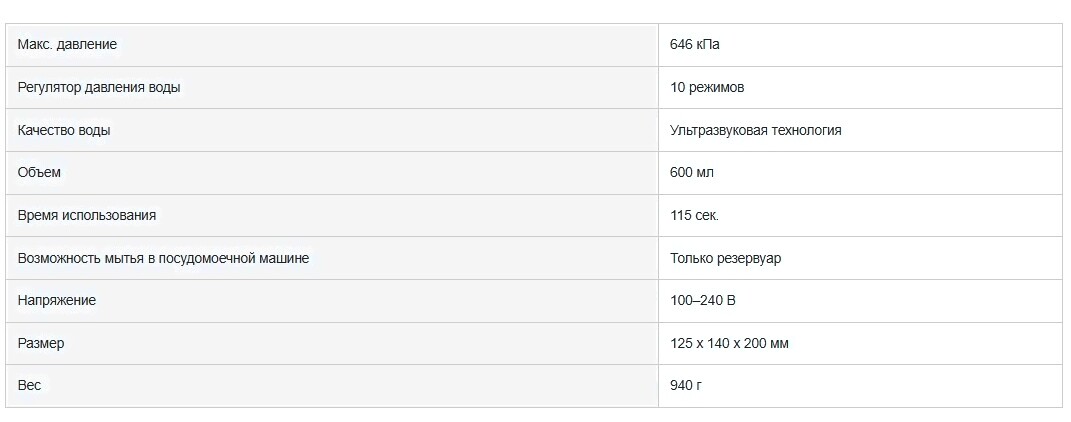This screenshot has width=1071, height=422.
Task: Click the 'Макс. давление' label cell
Action: pos(332,45)
